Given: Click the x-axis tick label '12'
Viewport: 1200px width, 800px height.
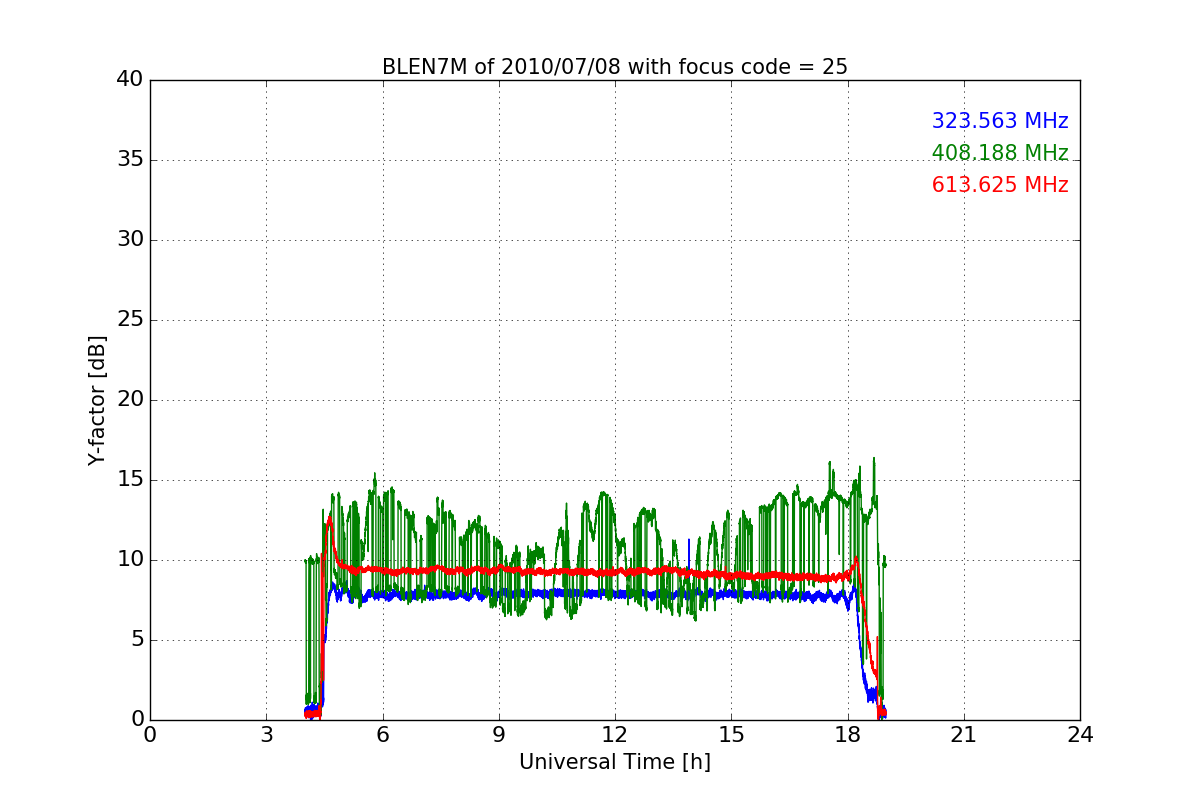Looking at the screenshot, I should pos(614,735).
